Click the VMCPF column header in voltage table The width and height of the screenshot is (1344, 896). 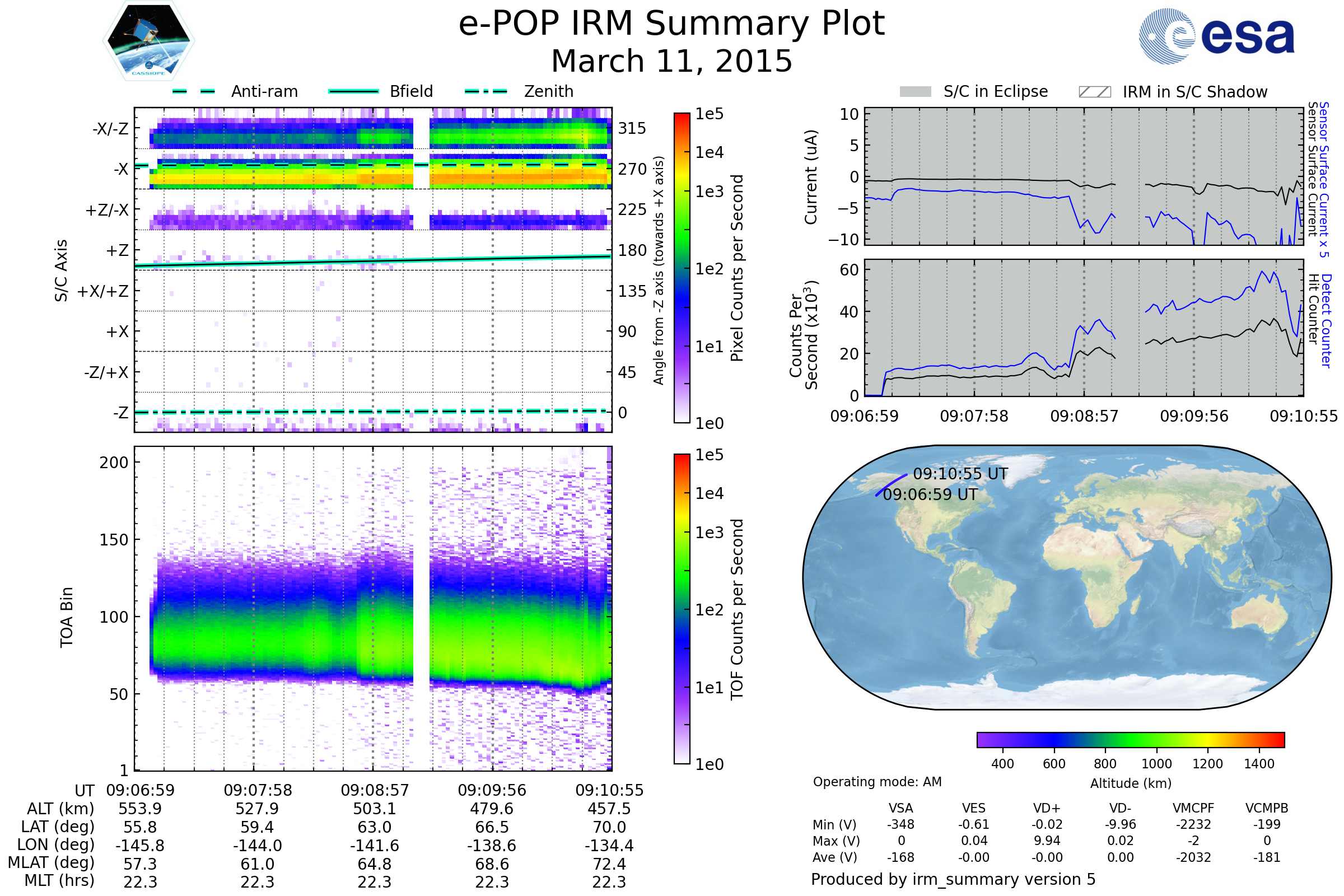tap(1193, 808)
